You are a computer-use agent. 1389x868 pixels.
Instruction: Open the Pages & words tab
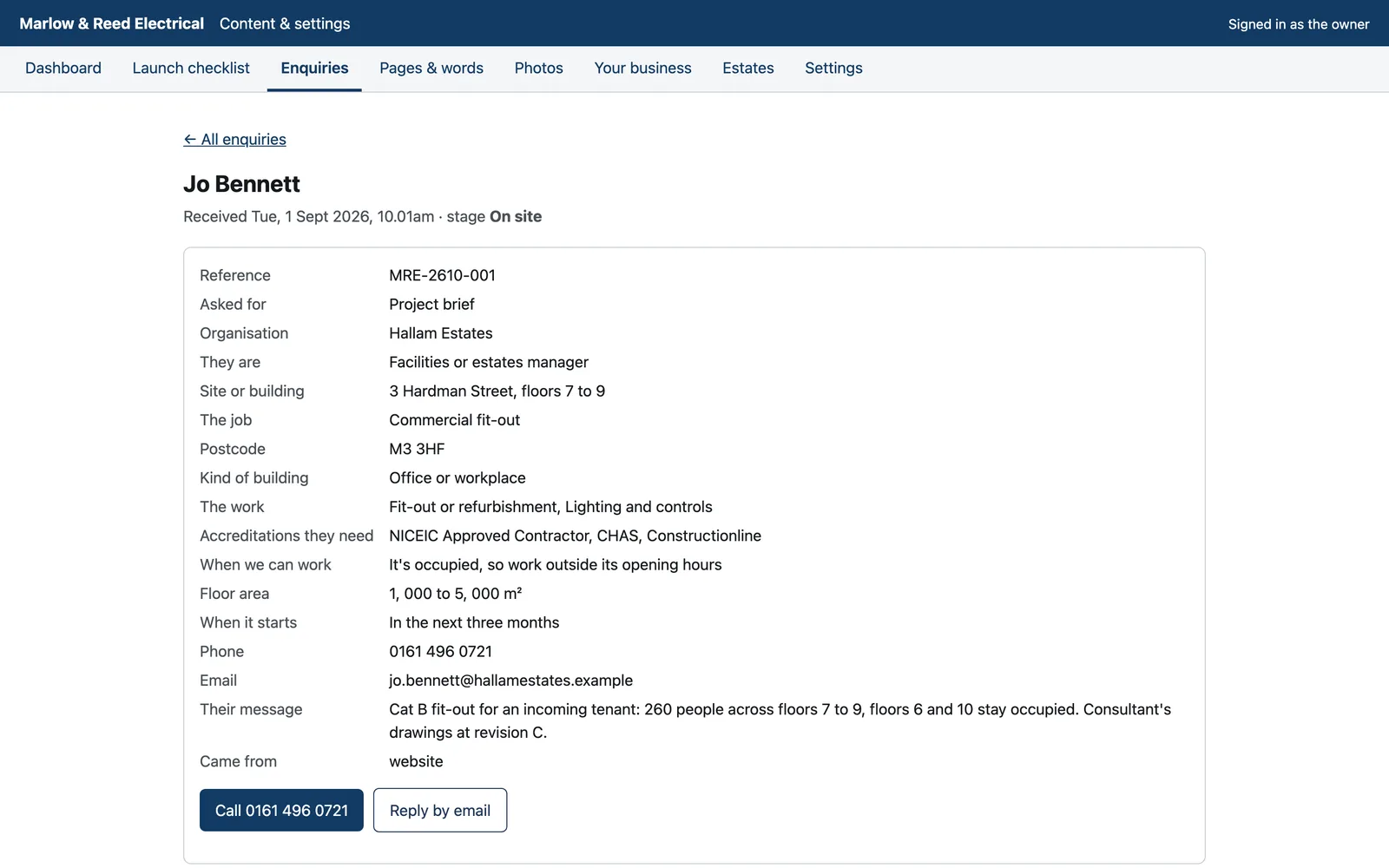(431, 68)
